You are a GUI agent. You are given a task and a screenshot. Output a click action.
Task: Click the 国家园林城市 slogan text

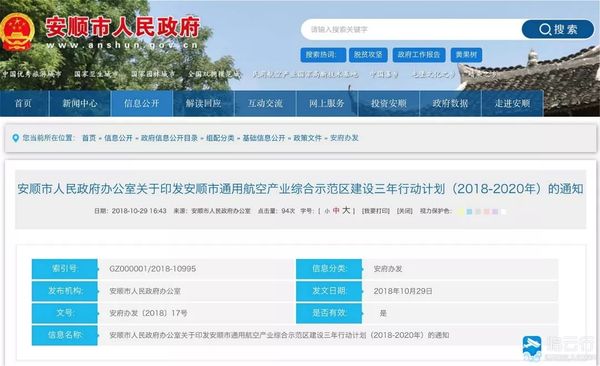tap(153, 74)
